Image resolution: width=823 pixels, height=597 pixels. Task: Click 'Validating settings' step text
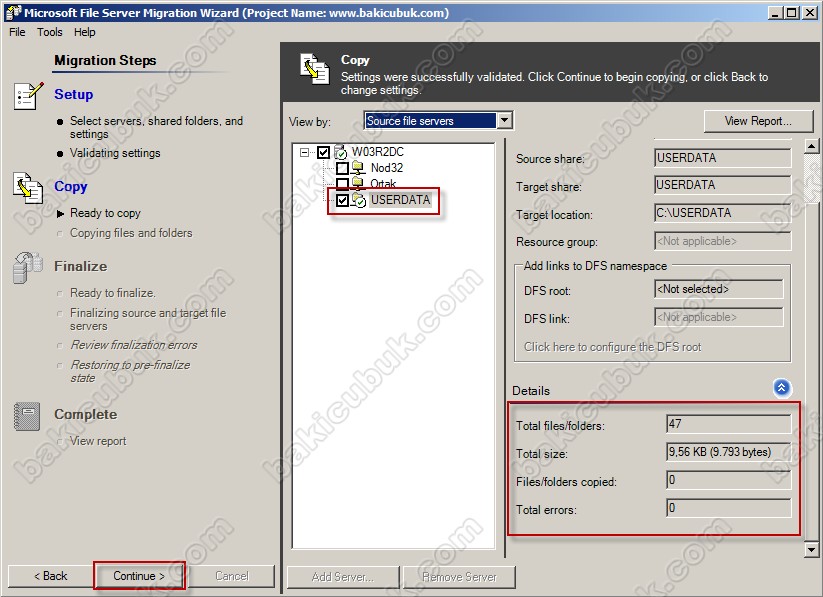point(115,153)
